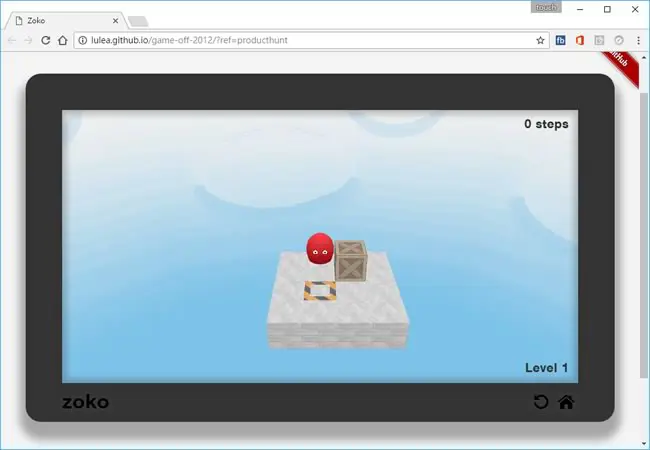Open the browser home page icon
The height and width of the screenshot is (450, 650).
[63, 40]
